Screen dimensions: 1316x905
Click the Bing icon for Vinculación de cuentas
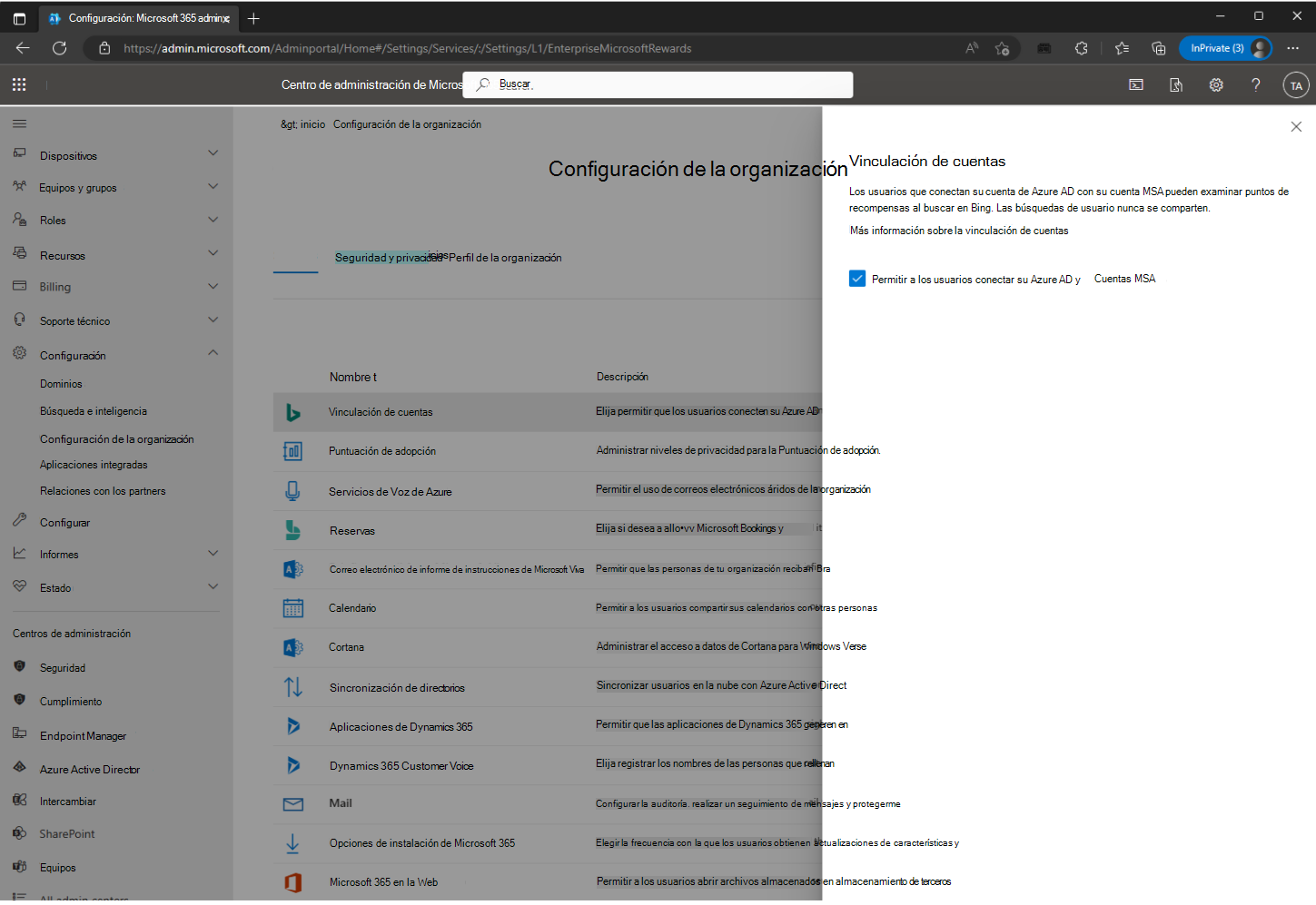click(x=292, y=412)
